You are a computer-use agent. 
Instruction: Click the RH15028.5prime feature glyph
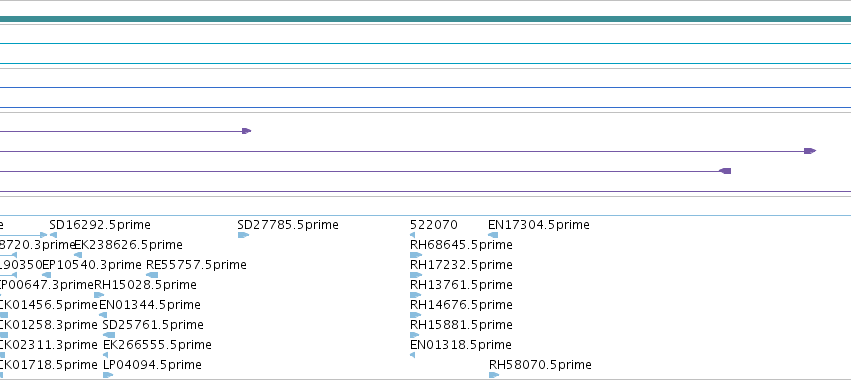(x=99, y=295)
